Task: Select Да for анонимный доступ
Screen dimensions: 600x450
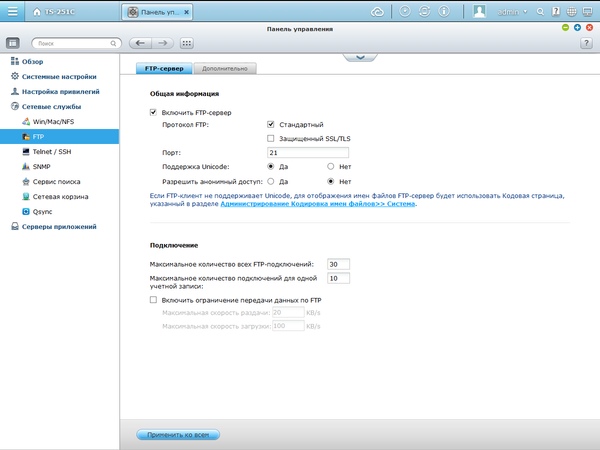Action: 271,181
